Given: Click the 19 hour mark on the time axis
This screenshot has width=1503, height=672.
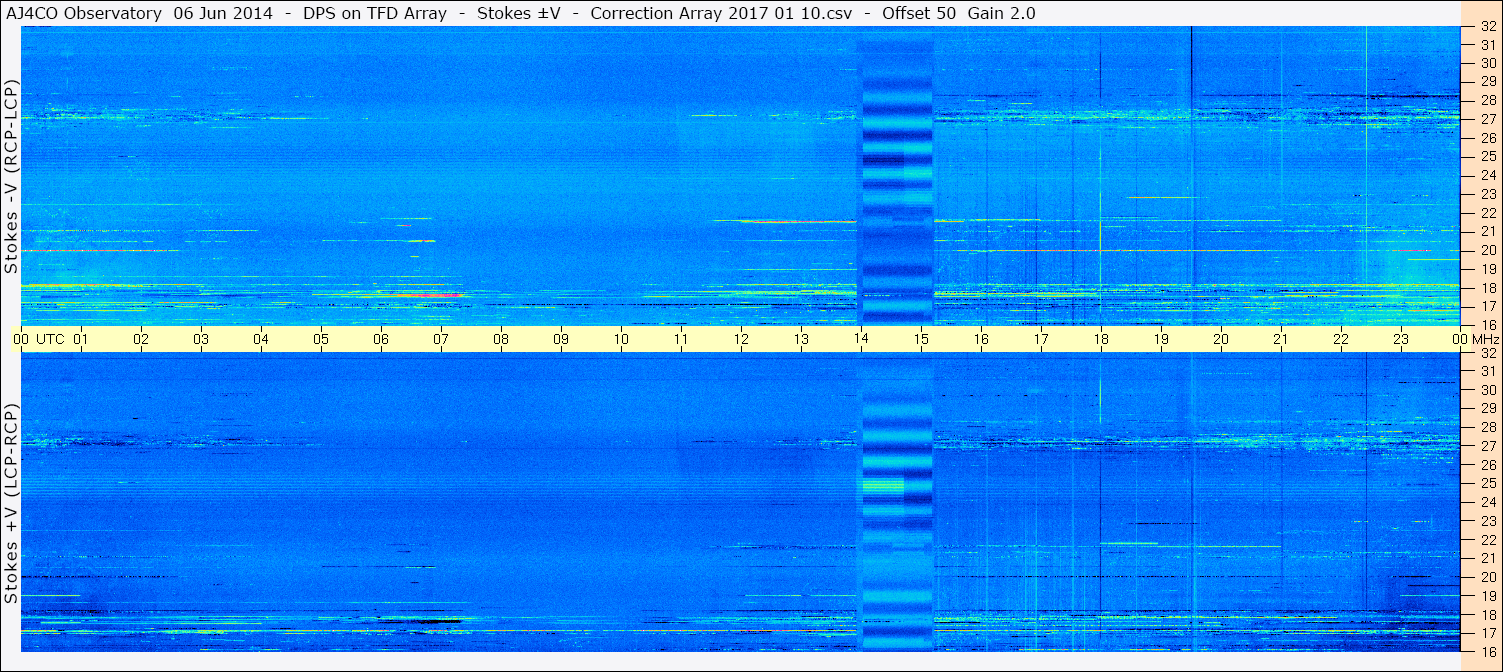Looking at the screenshot, I should [1161, 339].
